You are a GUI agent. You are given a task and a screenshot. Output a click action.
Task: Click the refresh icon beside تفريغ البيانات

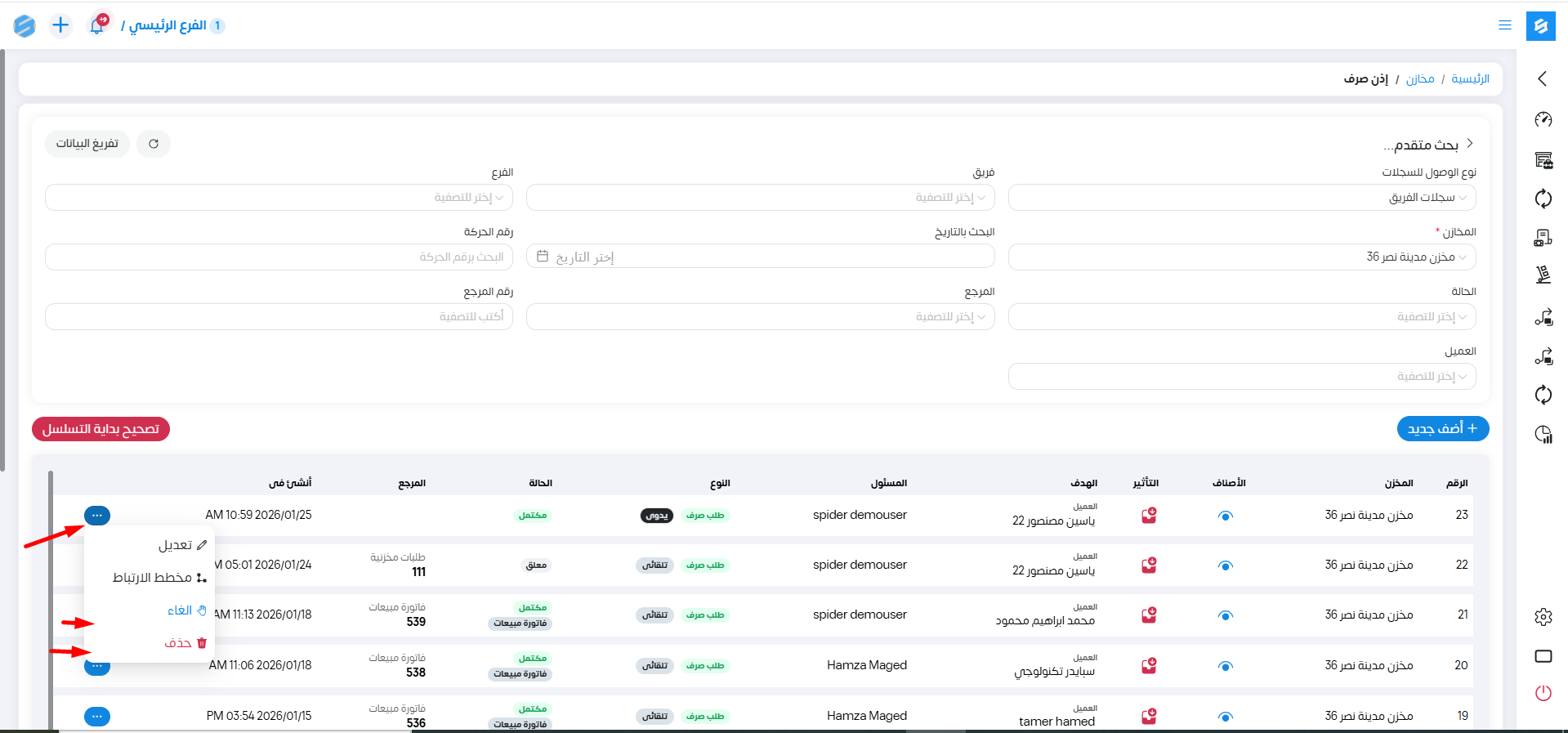[154, 144]
